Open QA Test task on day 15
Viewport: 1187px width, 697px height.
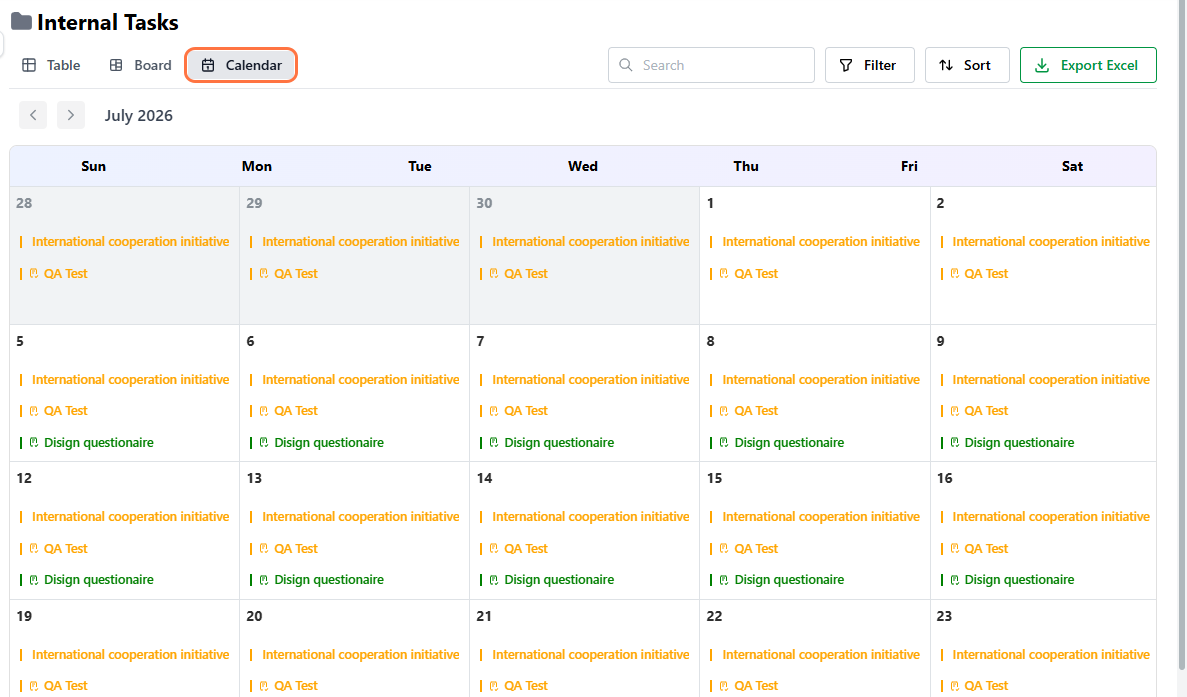pos(756,549)
